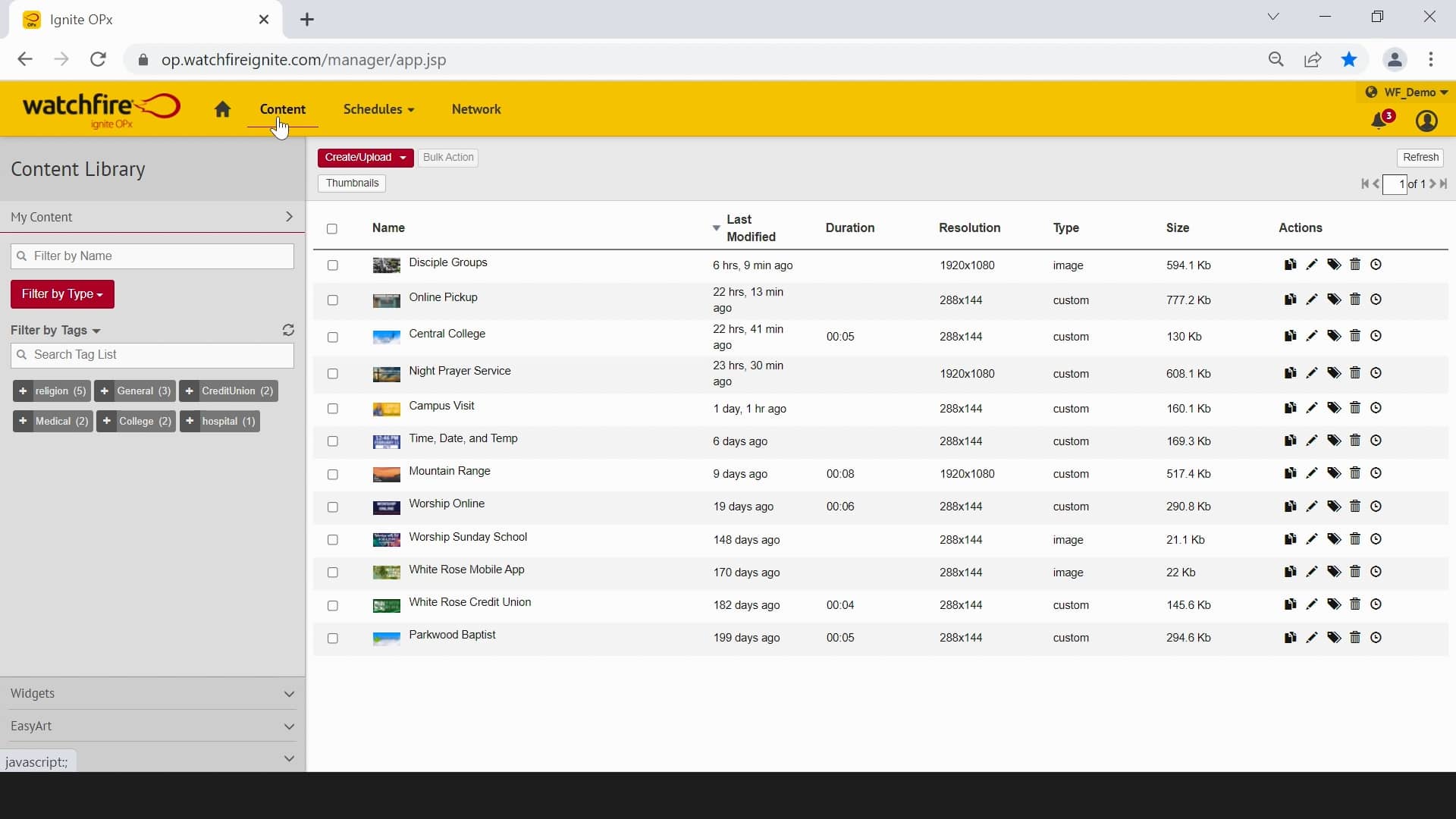The image size is (1456, 819).
Task: Delete Night Prayer Service via trash icon
Action: (x=1355, y=373)
